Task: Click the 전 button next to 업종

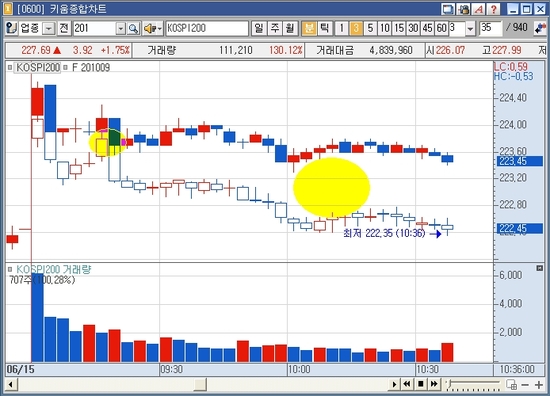Action: [64, 28]
